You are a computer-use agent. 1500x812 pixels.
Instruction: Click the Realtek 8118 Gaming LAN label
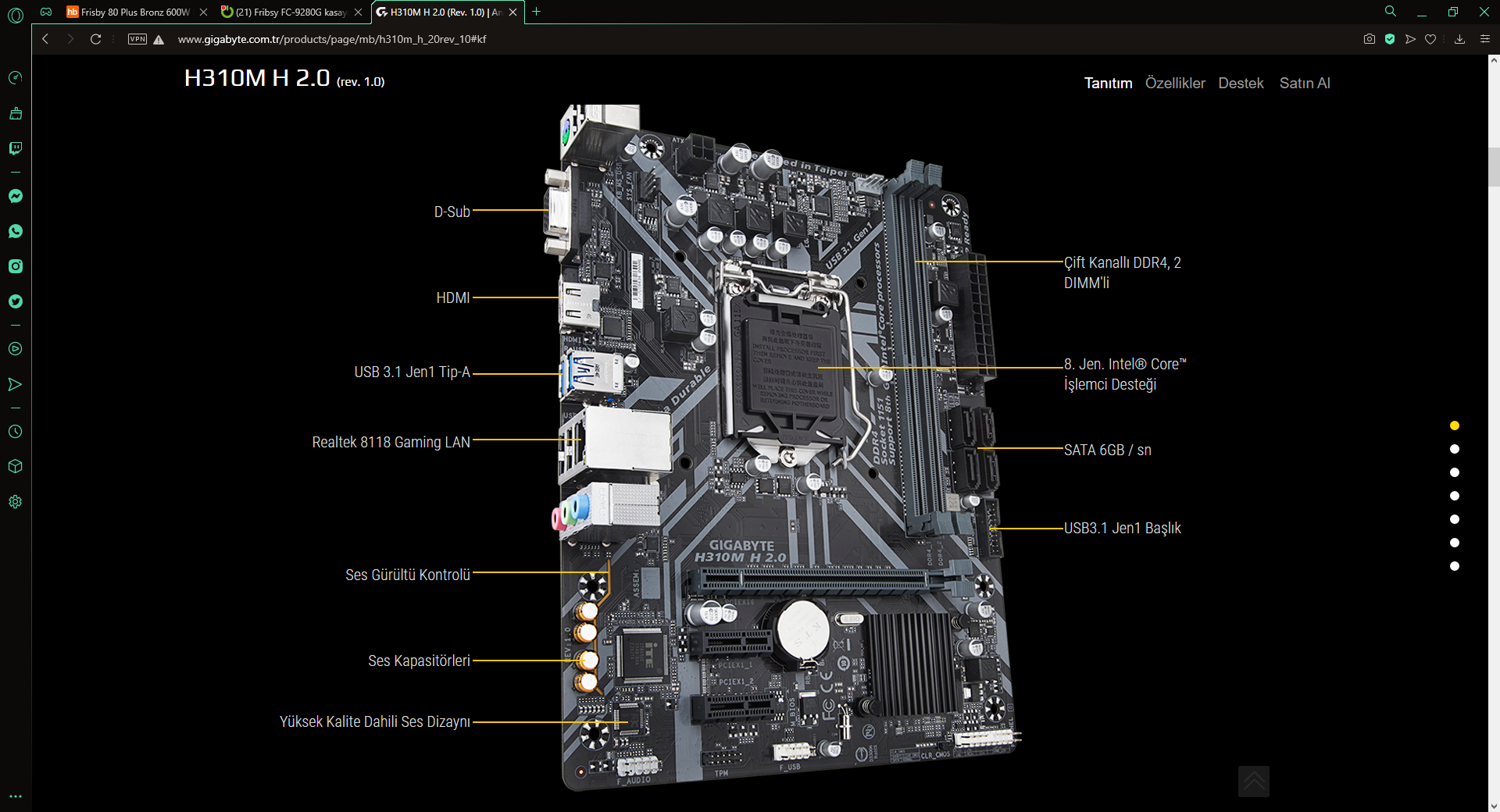pos(391,442)
